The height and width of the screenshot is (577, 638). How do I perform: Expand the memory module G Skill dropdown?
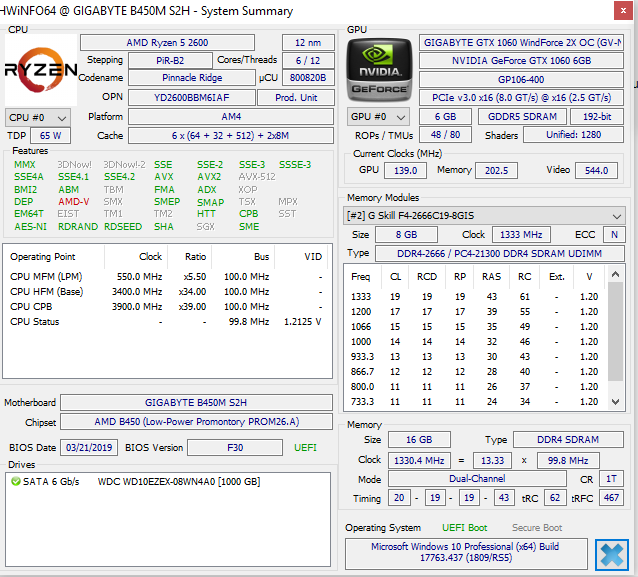pyautogui.click(x=484, y=216)
